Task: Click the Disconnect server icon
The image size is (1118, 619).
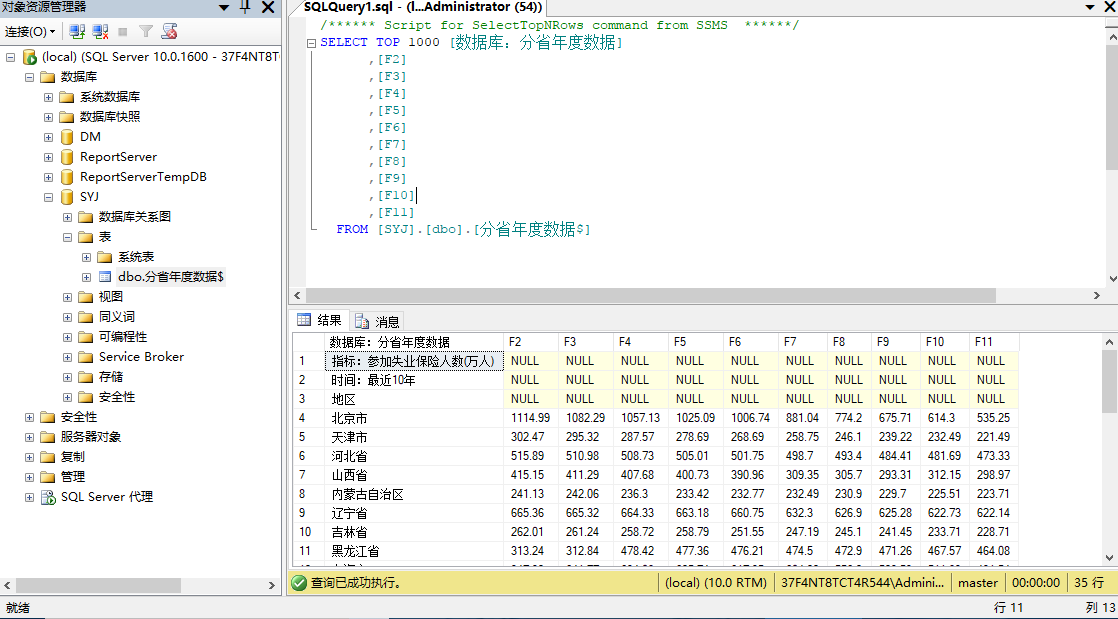Action: tap(101, 31)
